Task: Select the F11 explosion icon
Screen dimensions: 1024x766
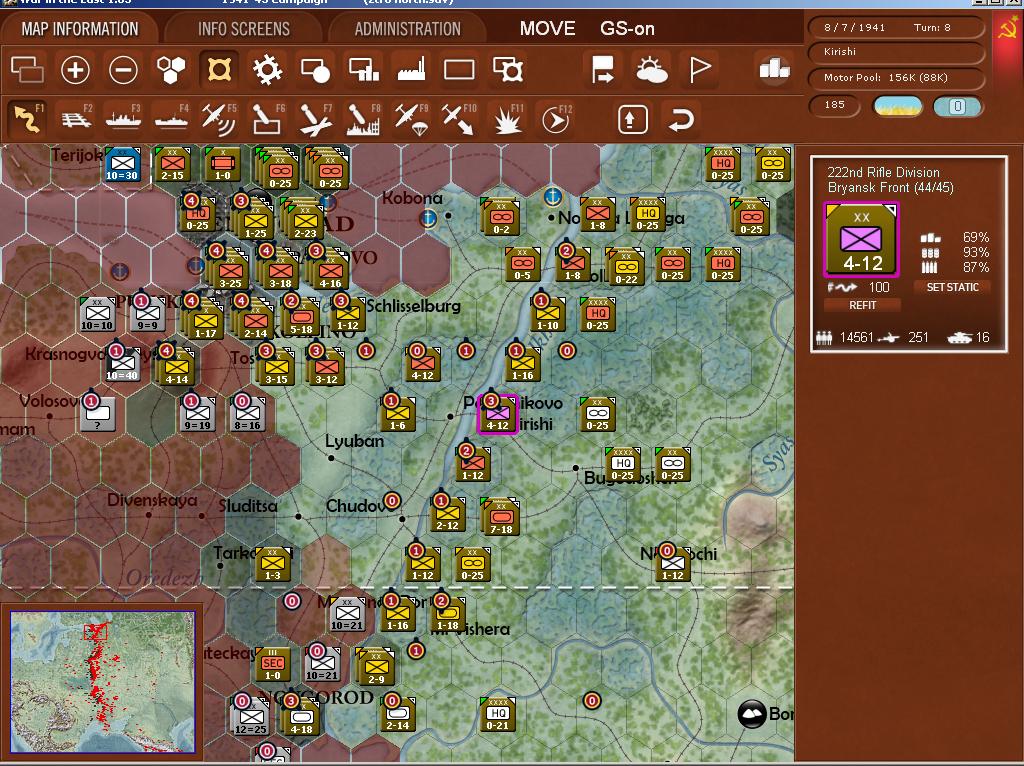Action: click(507, 120)
